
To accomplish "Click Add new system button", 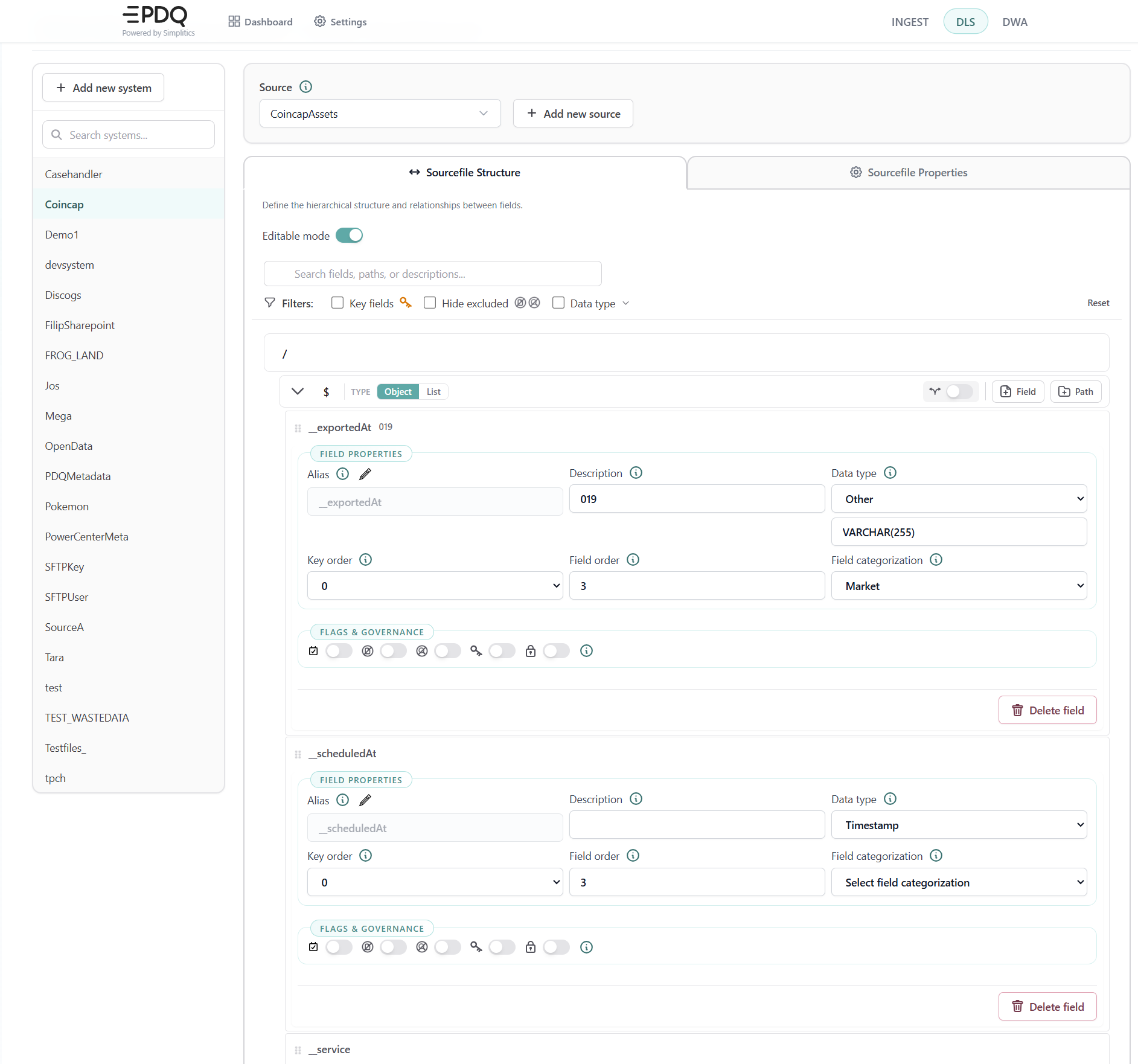I will (103, 88).
